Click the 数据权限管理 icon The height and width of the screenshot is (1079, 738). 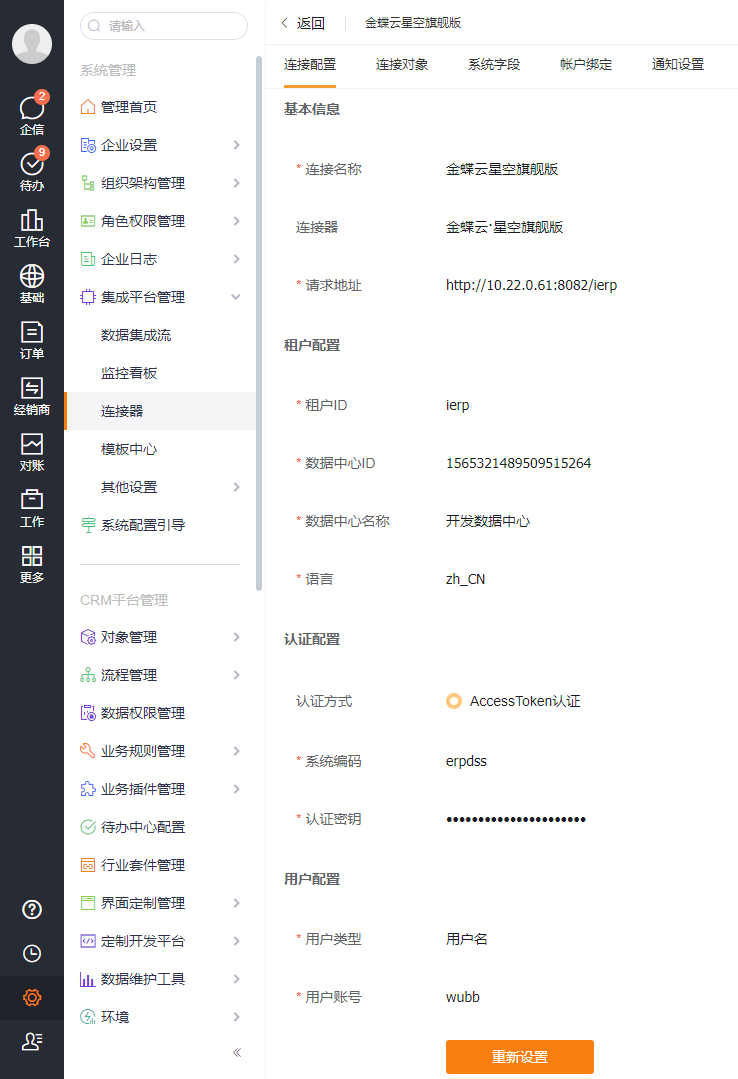[x=87, y=713]
